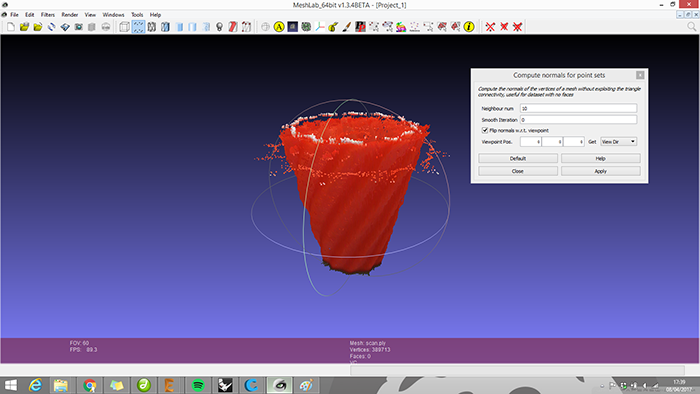Select the paintbrush tool
Screen dimensions: 700x394
pos(346,27)
